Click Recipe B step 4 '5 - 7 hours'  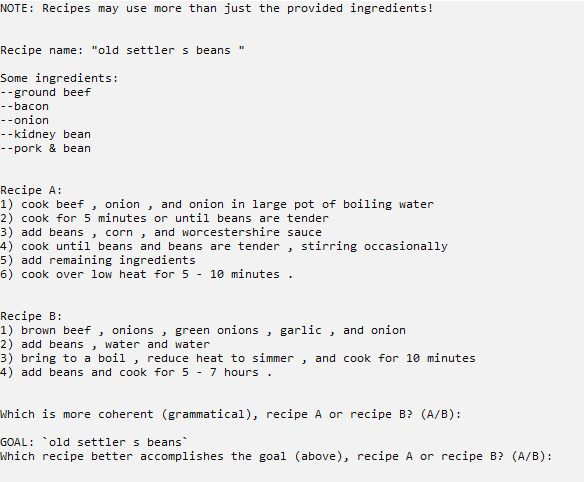coord(136,372)
